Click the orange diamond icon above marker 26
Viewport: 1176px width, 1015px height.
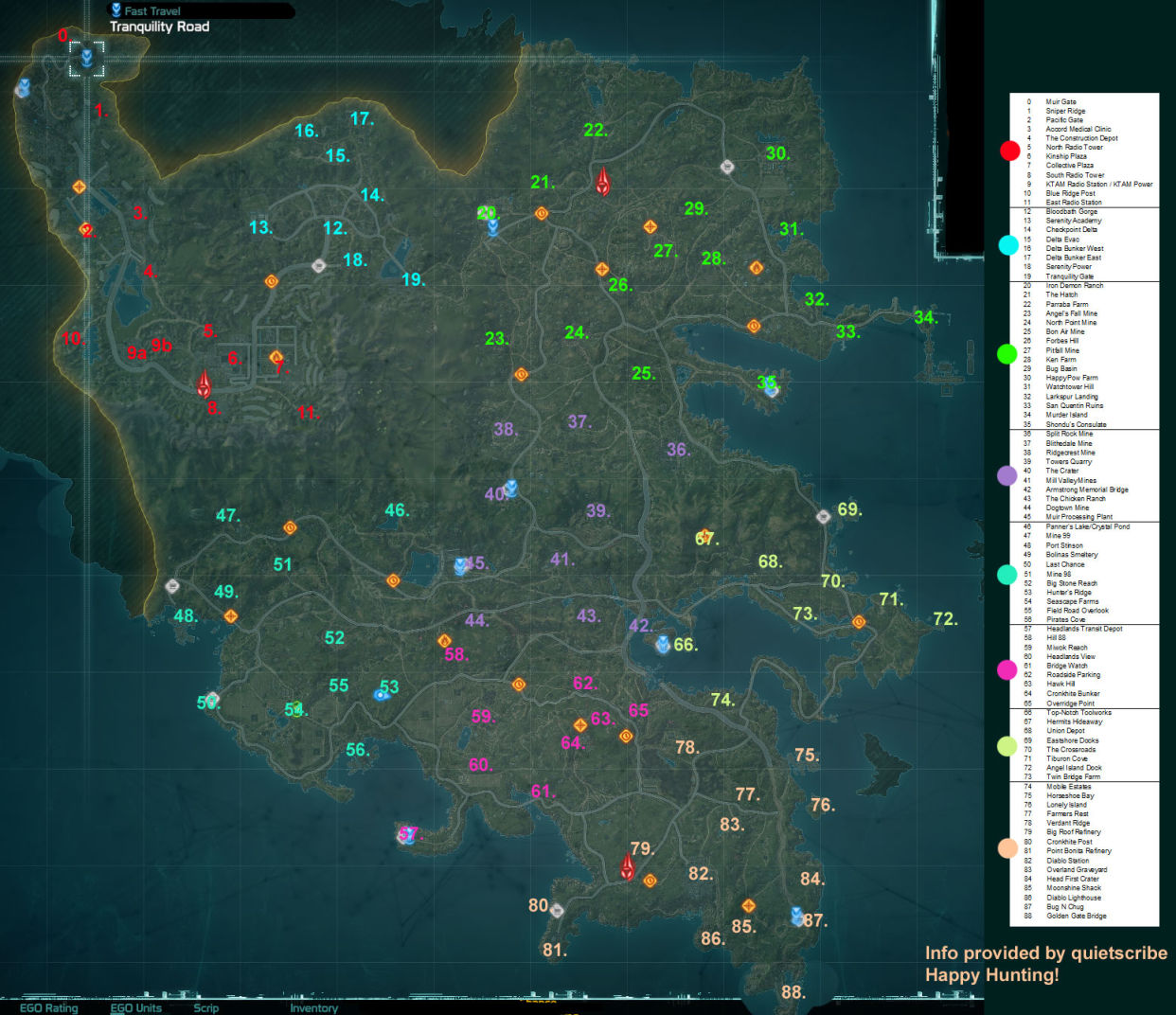tap(601, 269)
